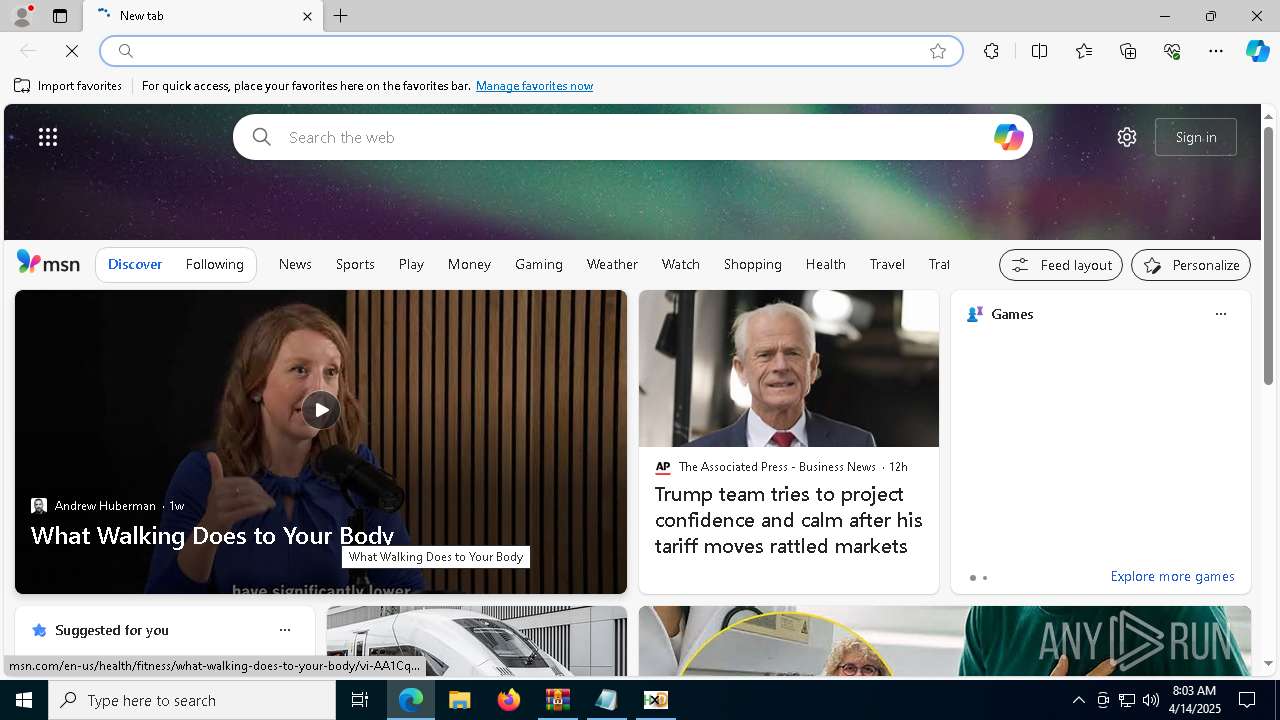Open the Manage favorites now link
Image resolution: width=1280 pixels, height=720 pixels.
pyautogui.click(x=534, y=86)
